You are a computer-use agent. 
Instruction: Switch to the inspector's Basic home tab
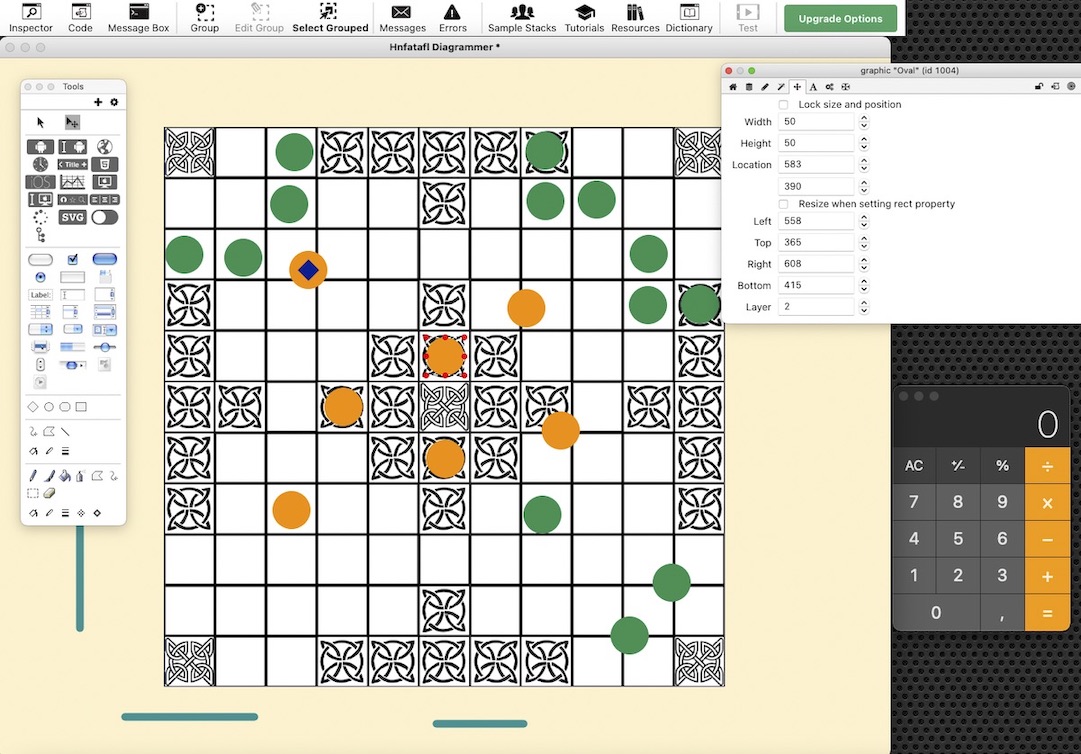(x=732, y=87)
